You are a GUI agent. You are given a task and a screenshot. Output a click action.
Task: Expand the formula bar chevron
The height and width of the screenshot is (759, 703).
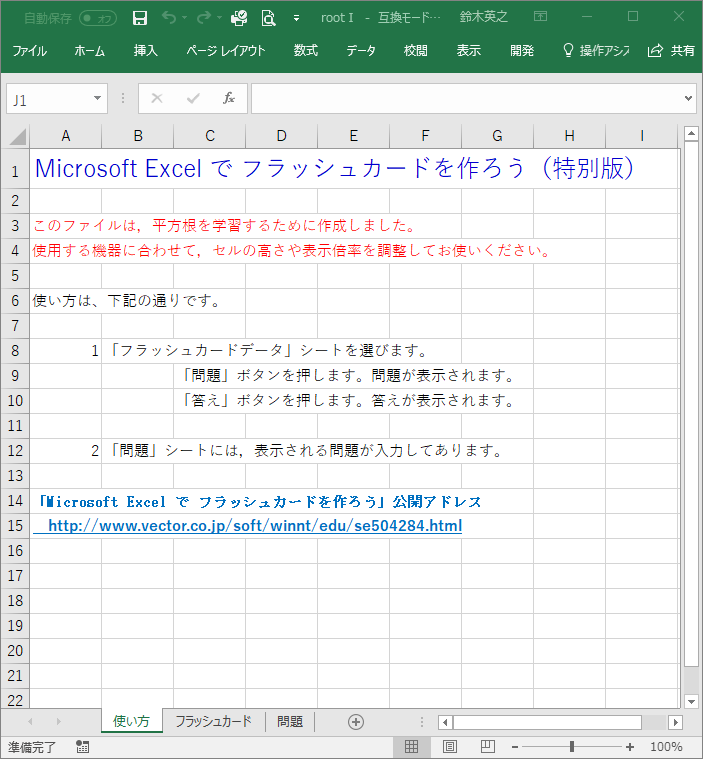coord(688,98)
